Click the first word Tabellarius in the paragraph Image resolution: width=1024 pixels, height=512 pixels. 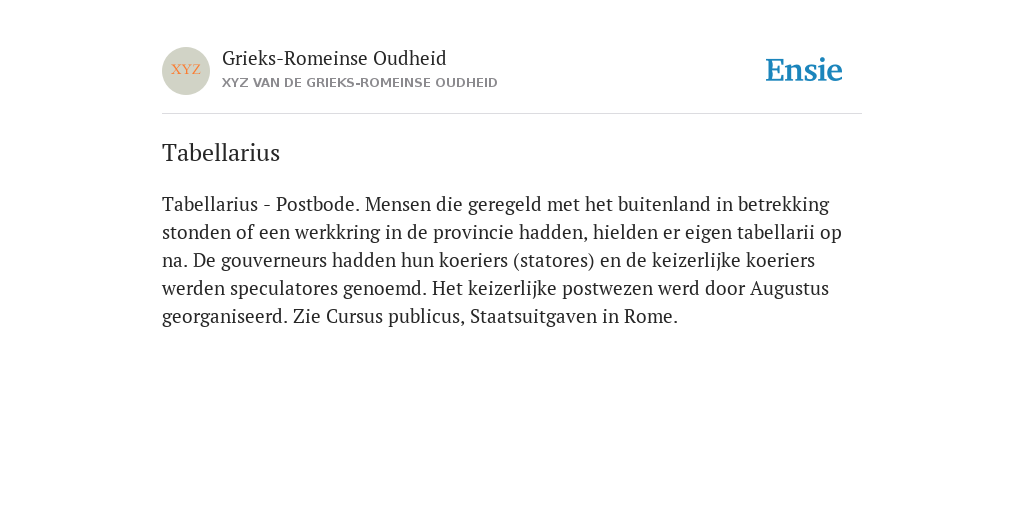click(210, 204)
